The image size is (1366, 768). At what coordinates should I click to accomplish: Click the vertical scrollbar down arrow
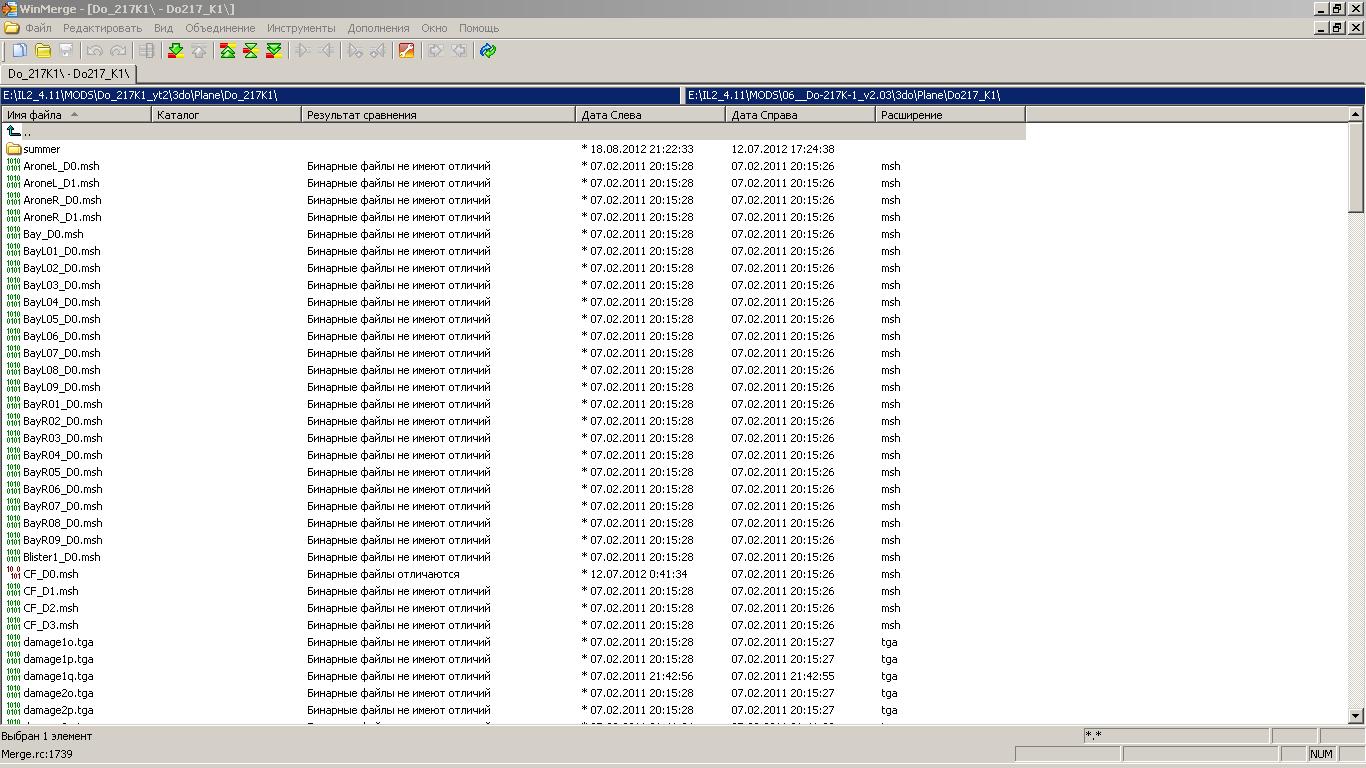(1356, 716)
